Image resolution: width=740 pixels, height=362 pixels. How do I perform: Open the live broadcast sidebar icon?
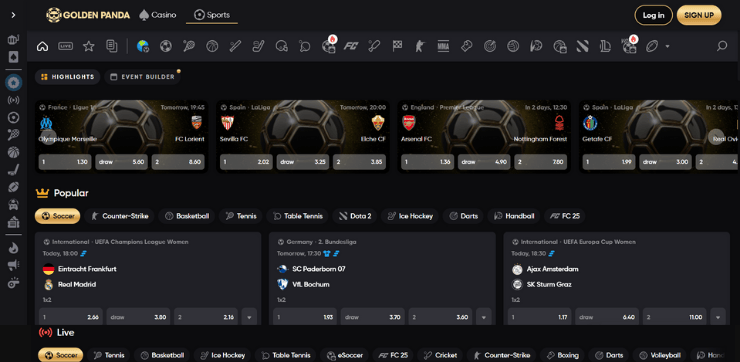[x=14, y=100]
